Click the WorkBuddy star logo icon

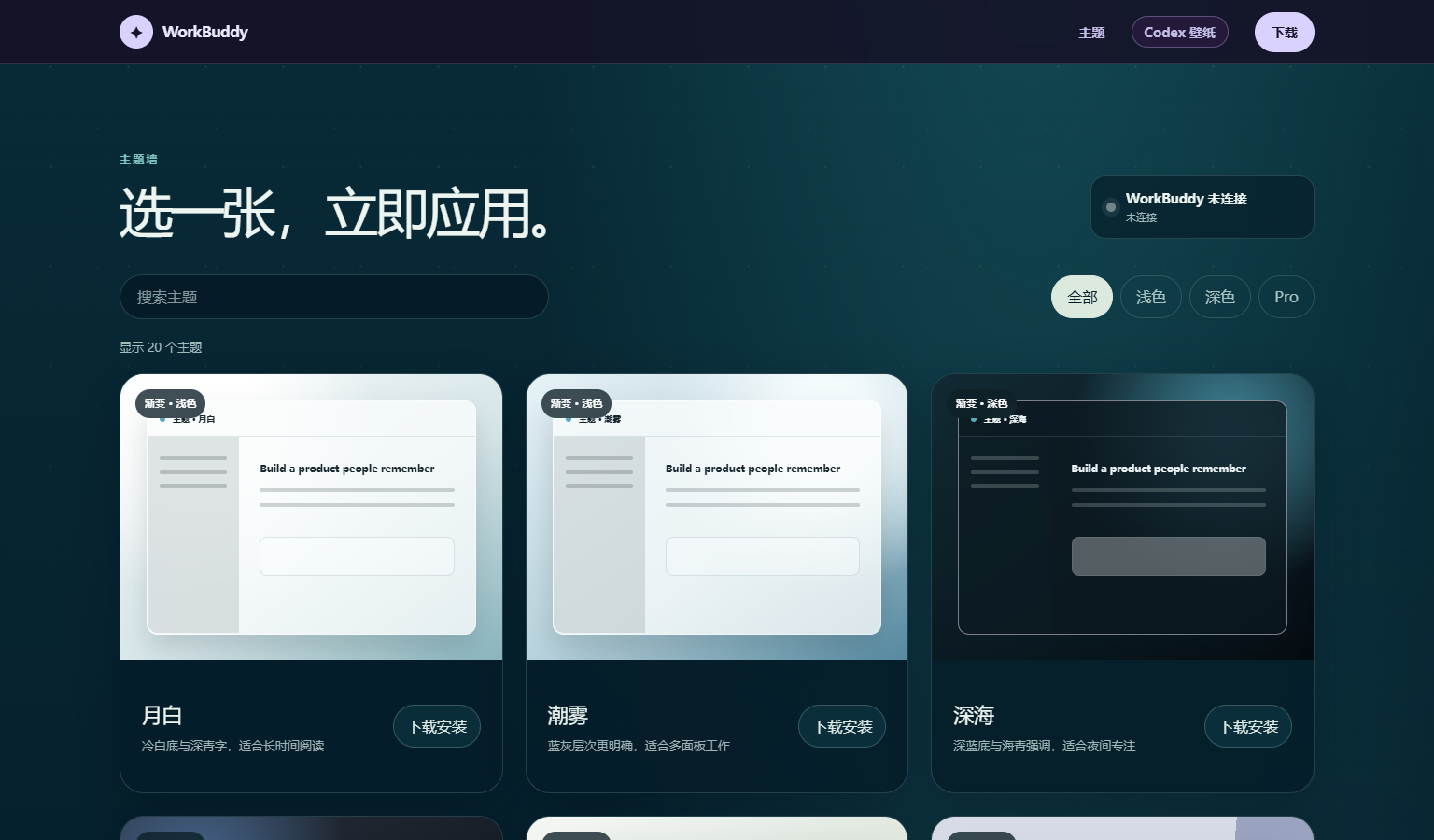point(136,32)
